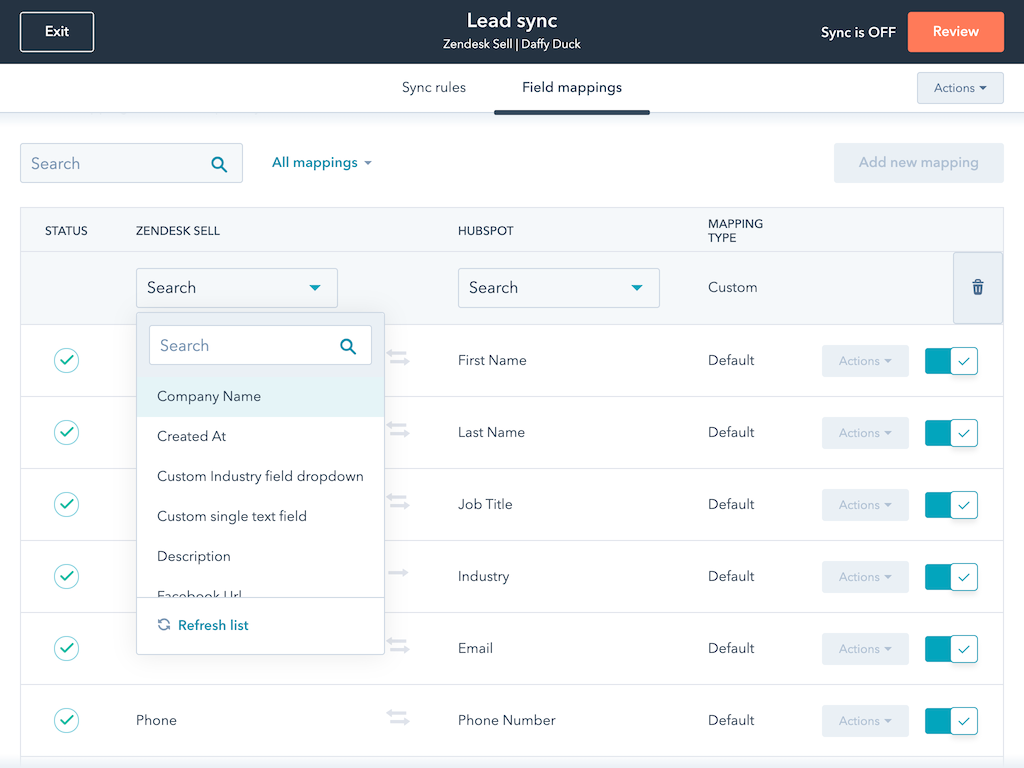Click the Refresh list link
The width and height of the screenshot is (1024, 768).
coord(212,625)
